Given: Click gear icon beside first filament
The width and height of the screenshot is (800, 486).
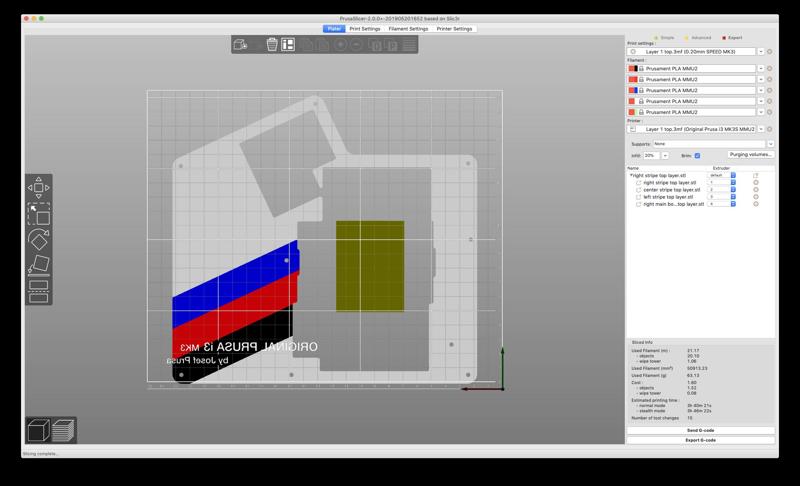Looking at the screenshot, I should (769, 68).
